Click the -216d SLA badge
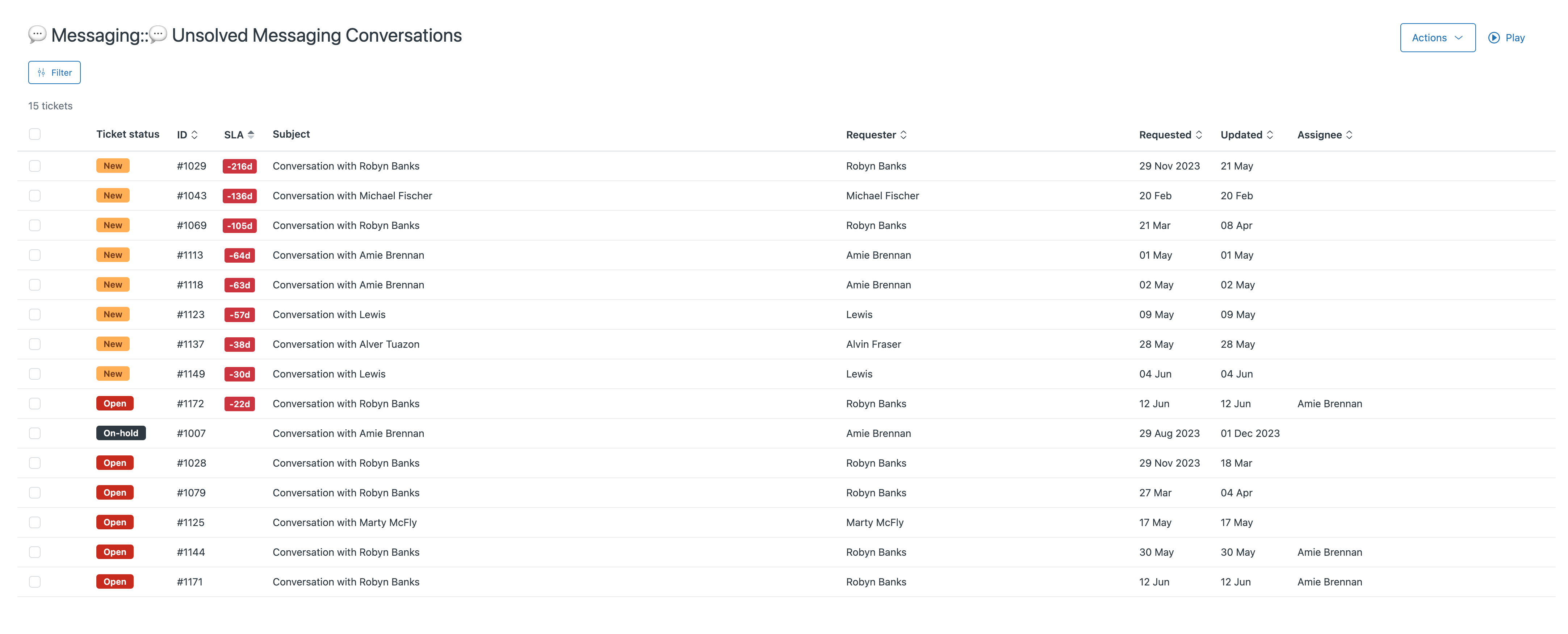This screenshot has height=634, width=1568. (239, 166)
